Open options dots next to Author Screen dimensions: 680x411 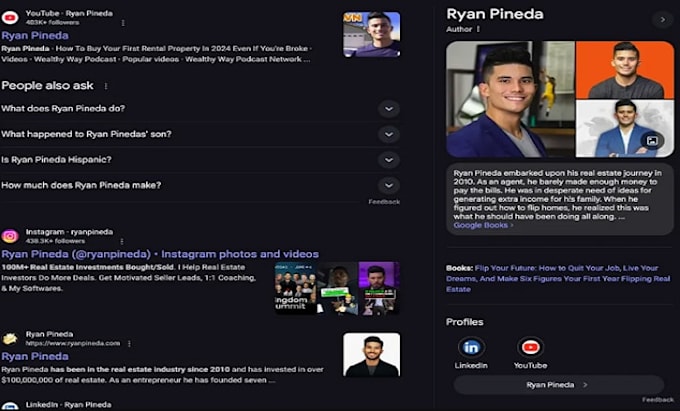tap(478, 29)
